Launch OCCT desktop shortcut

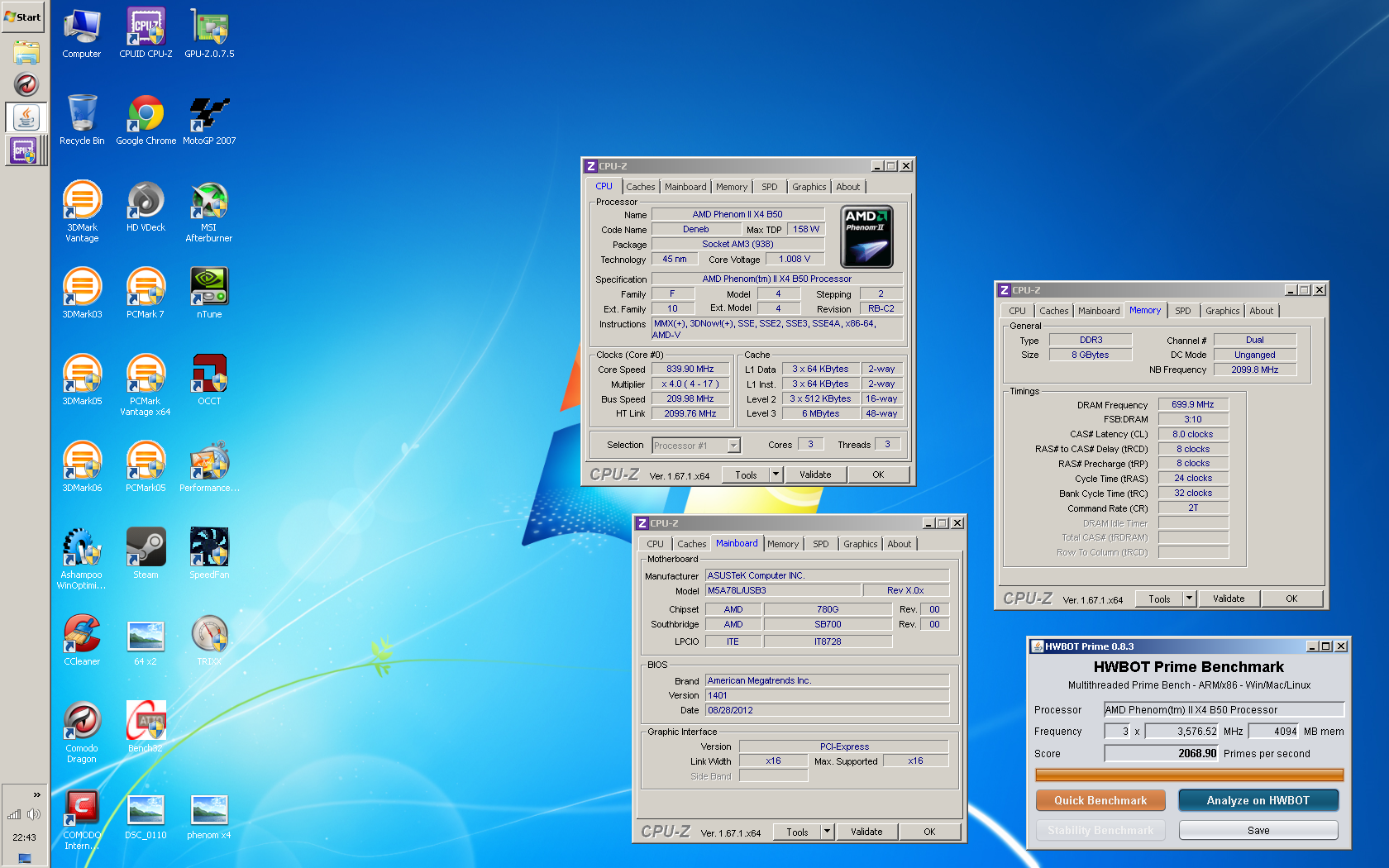[209, 380]
